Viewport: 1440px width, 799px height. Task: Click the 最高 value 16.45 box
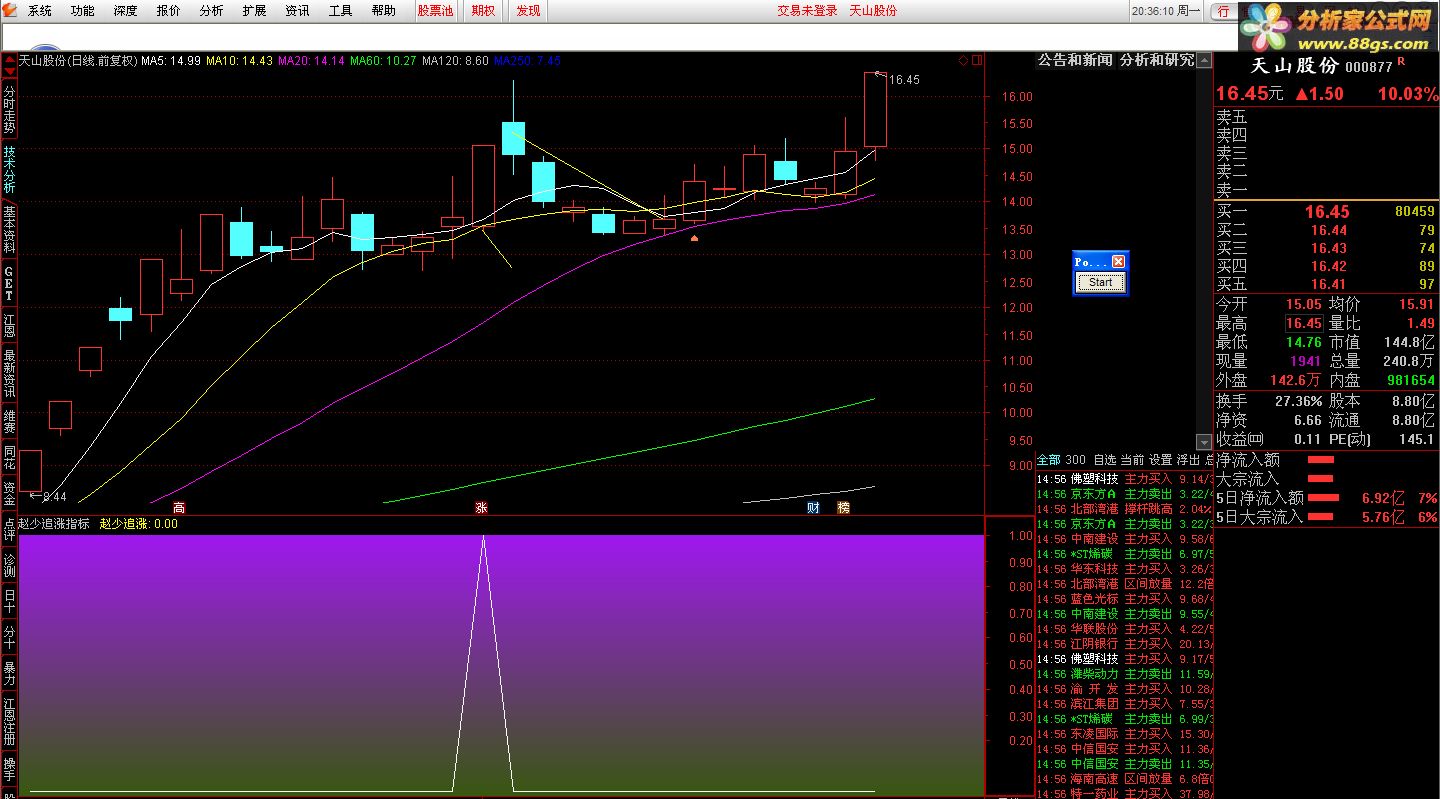(x=1304, y=323)
